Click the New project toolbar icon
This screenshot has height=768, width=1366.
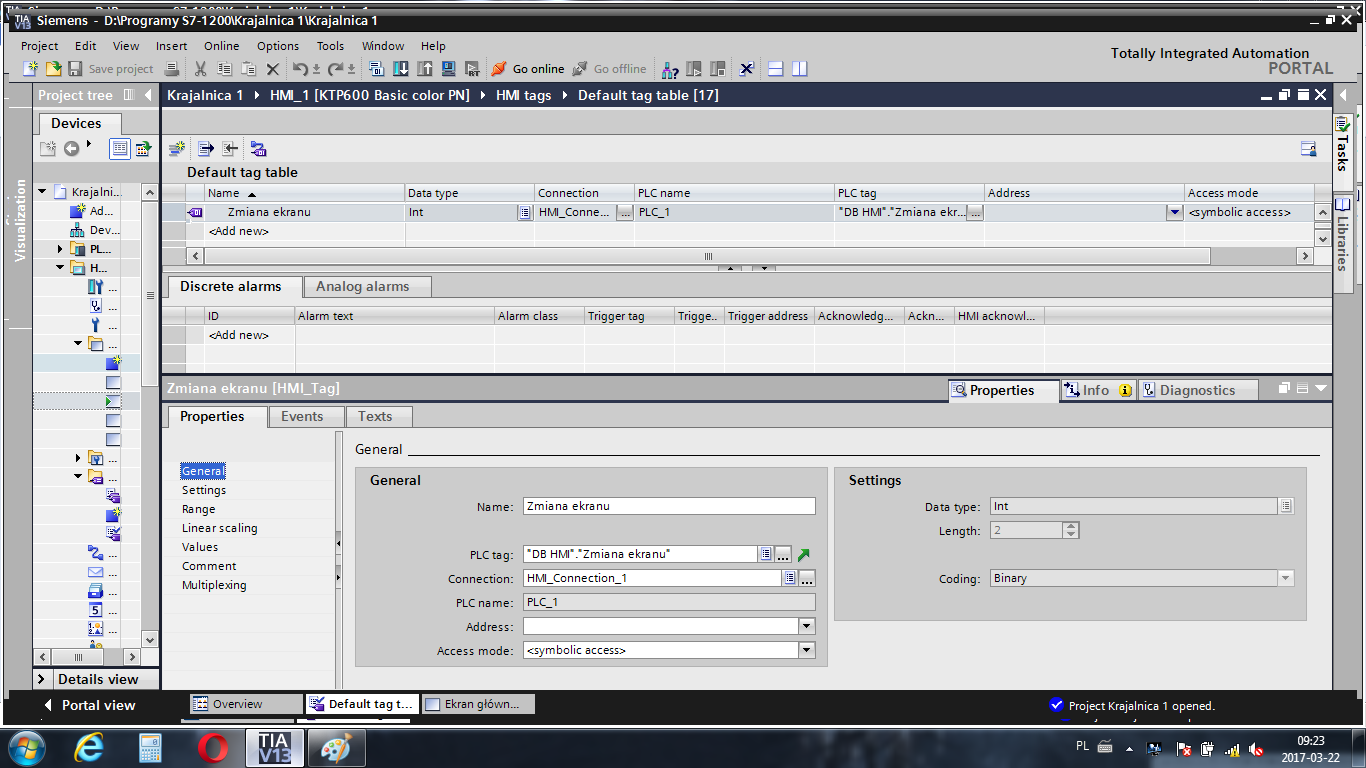pyautogui.click(x=31, y=69)
